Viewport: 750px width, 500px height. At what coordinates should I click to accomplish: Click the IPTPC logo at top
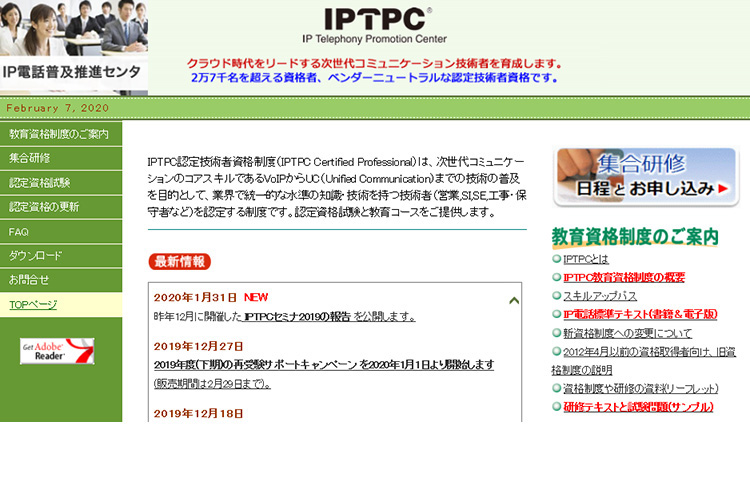[x=375, y=25]
